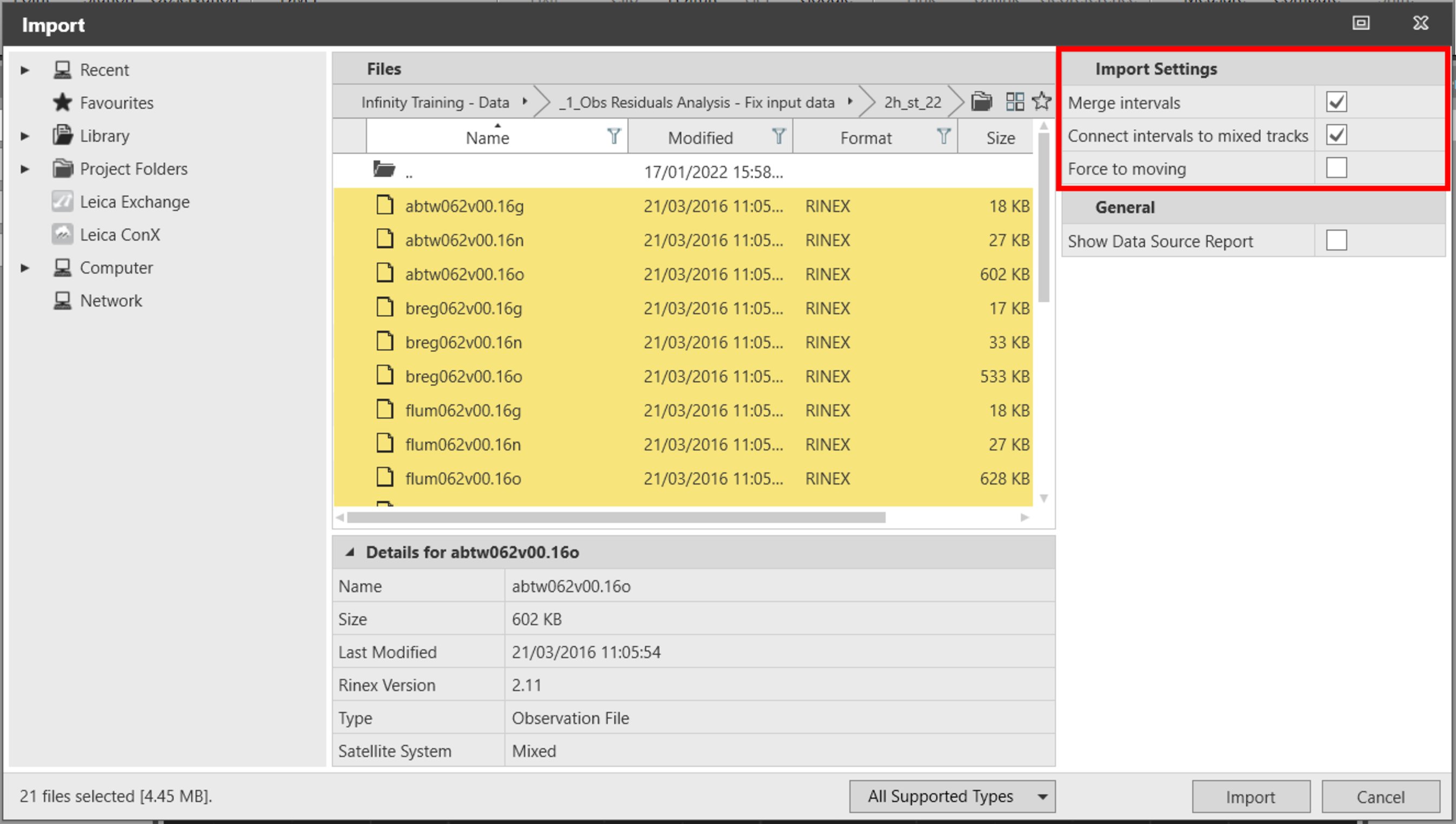Click the Favourites star icon
The width and height of the screenshot is (1456, 824).
click(x=62, y=102)
